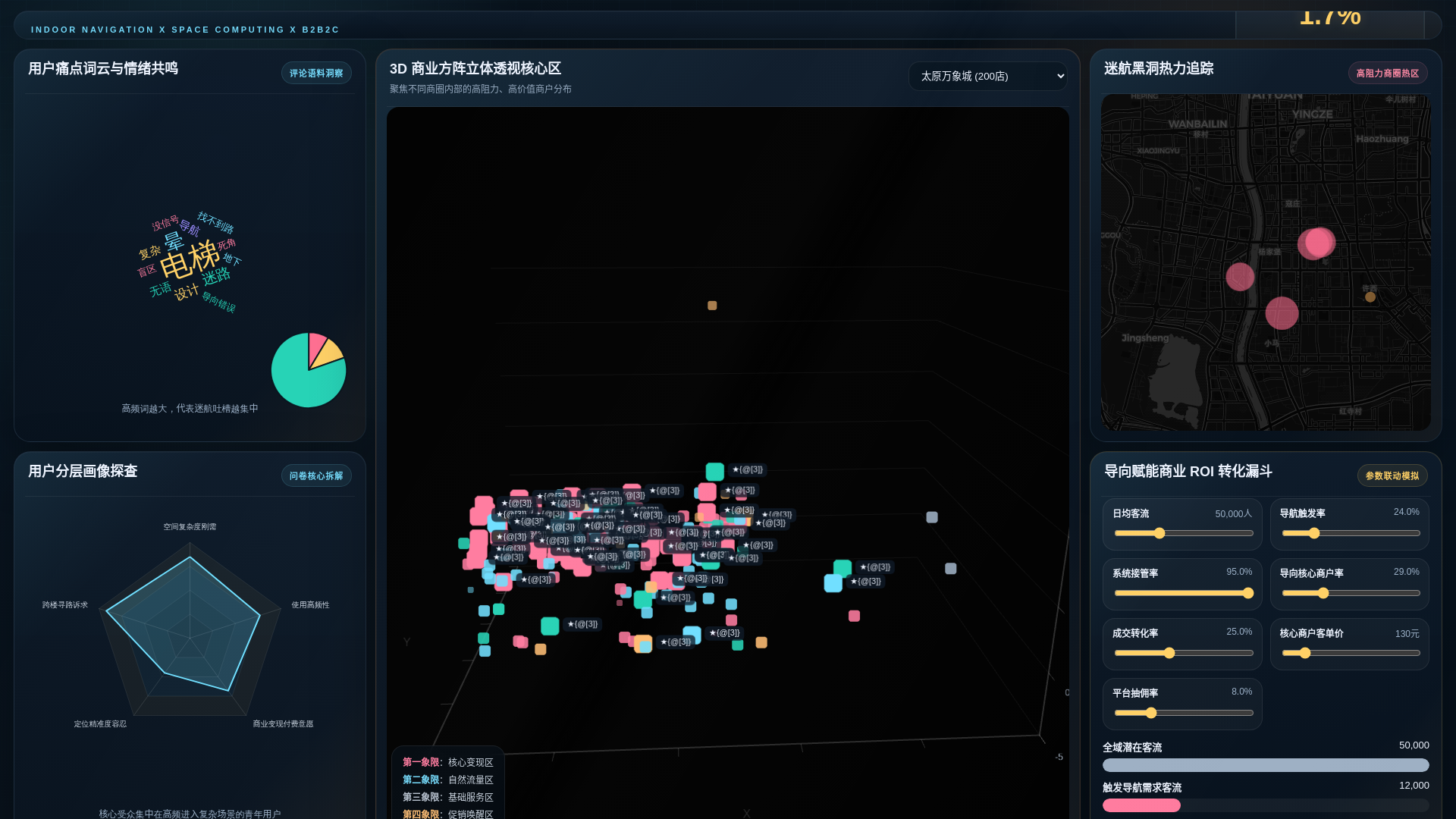Adjust the 日均客流 slider
Image resolution: width=1456 pixels, height=819 pixels.
coord(1159,533)
